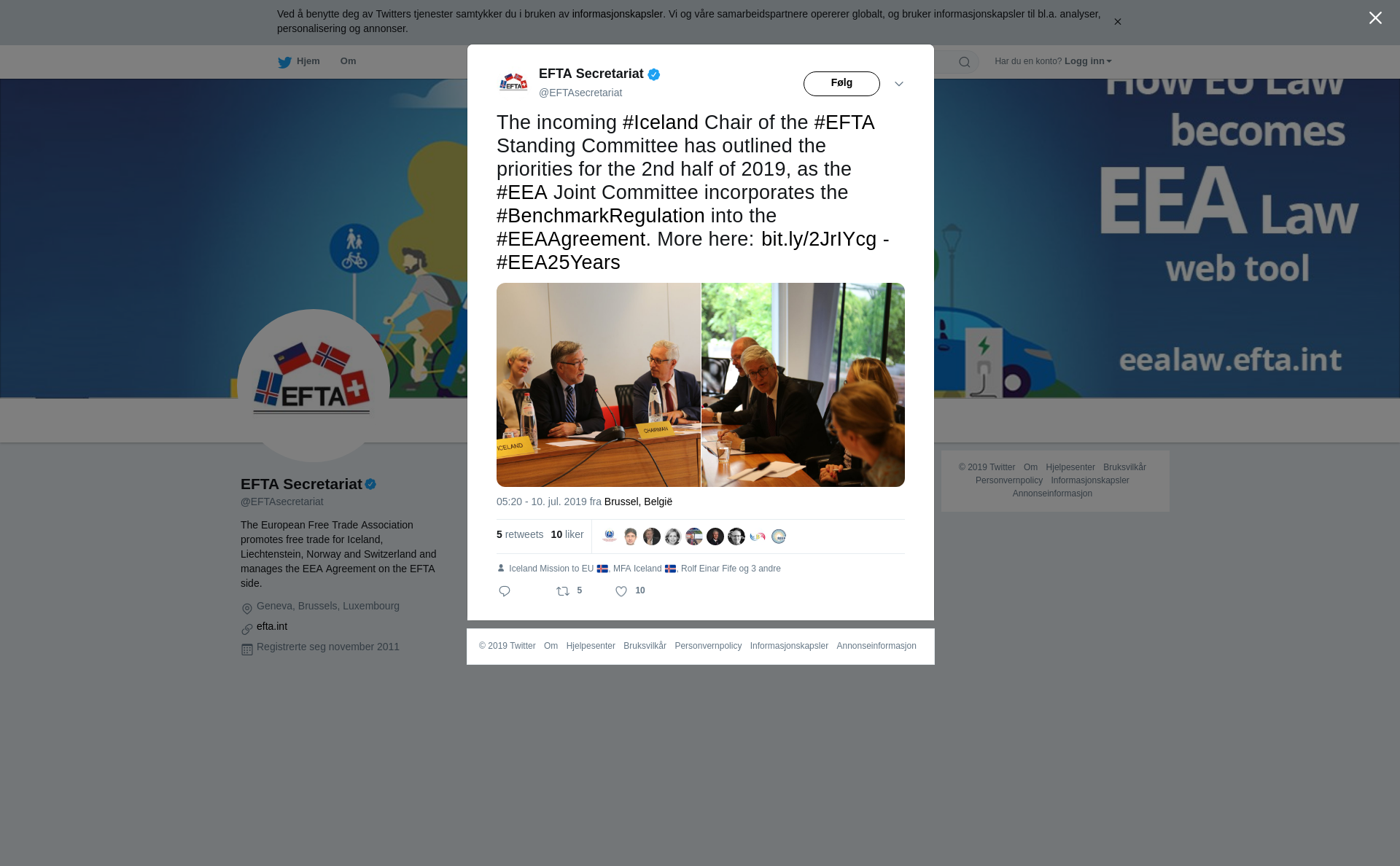This screenshot has height=866, width=1400.
Task: Open the last liker avatar in the row
Action: click(779, 537)
